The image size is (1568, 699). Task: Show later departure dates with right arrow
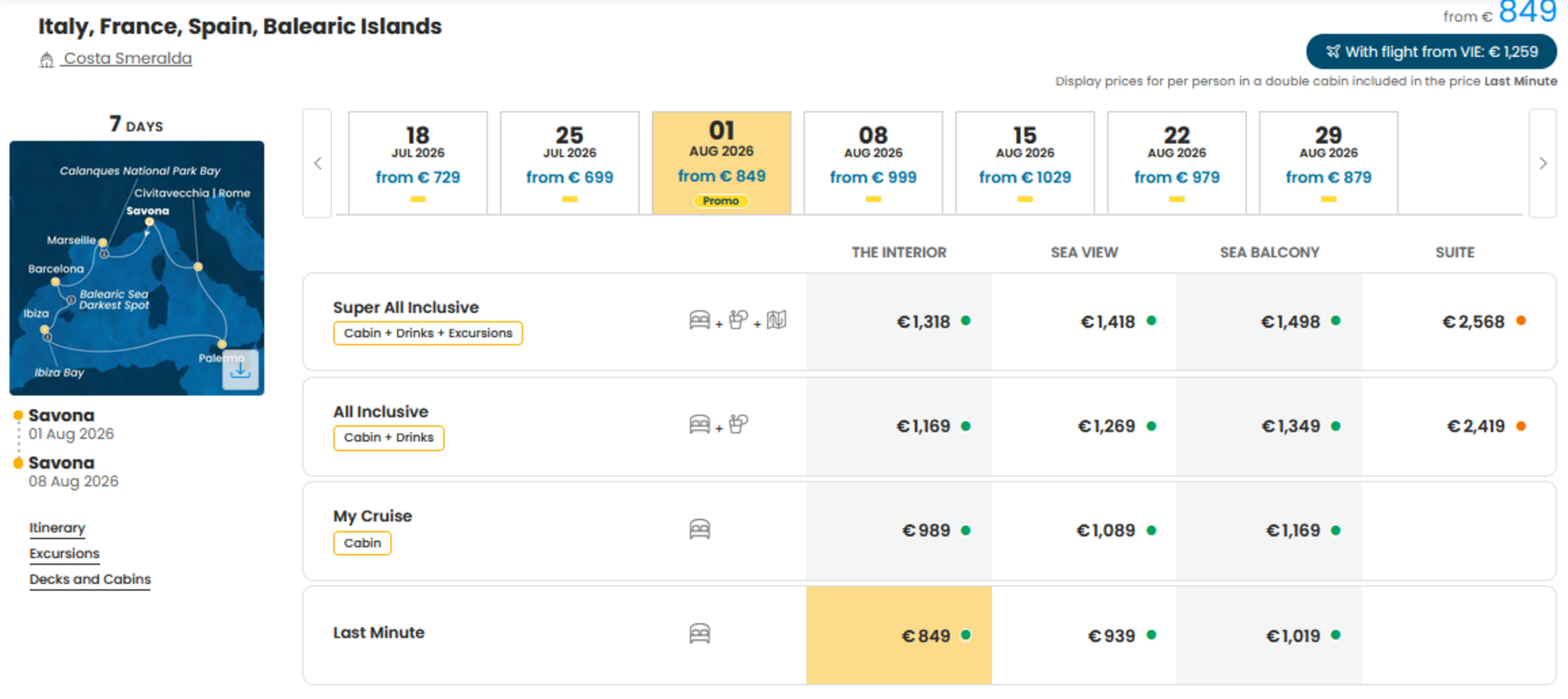[x=1543, y=163]
